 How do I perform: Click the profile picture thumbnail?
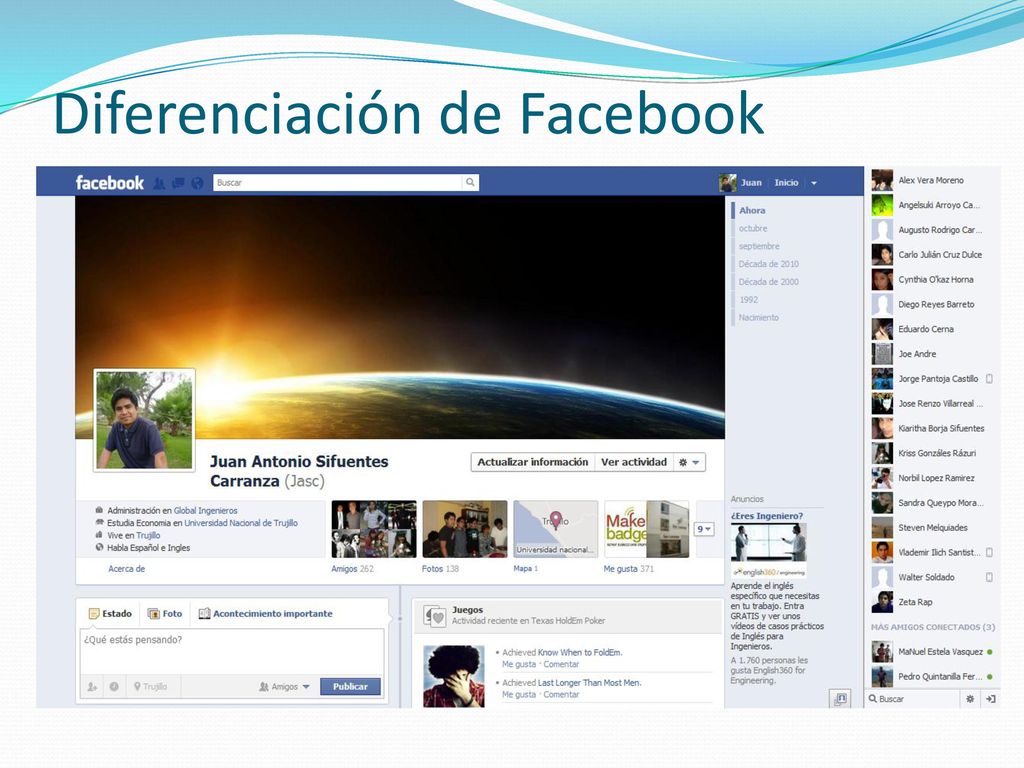click(144, 419)
